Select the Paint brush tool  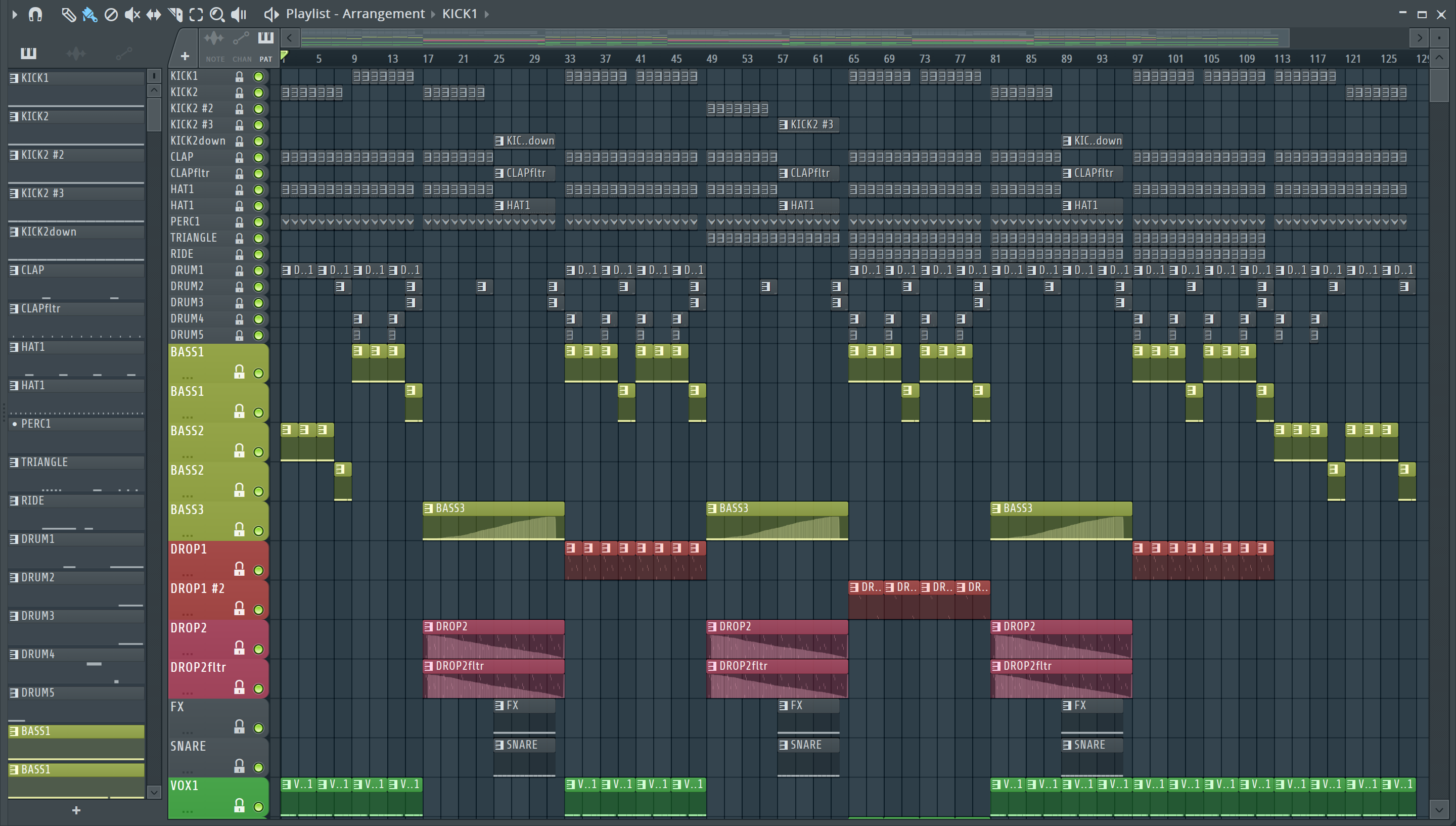[x=89, y=14]
